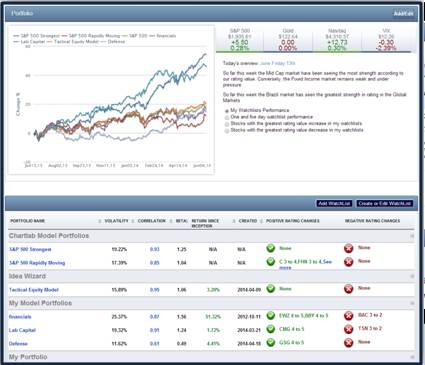Click green check icon in Tactical Equity Model row
The height and width of the screenshot is (365, 425).
[271, 289]
